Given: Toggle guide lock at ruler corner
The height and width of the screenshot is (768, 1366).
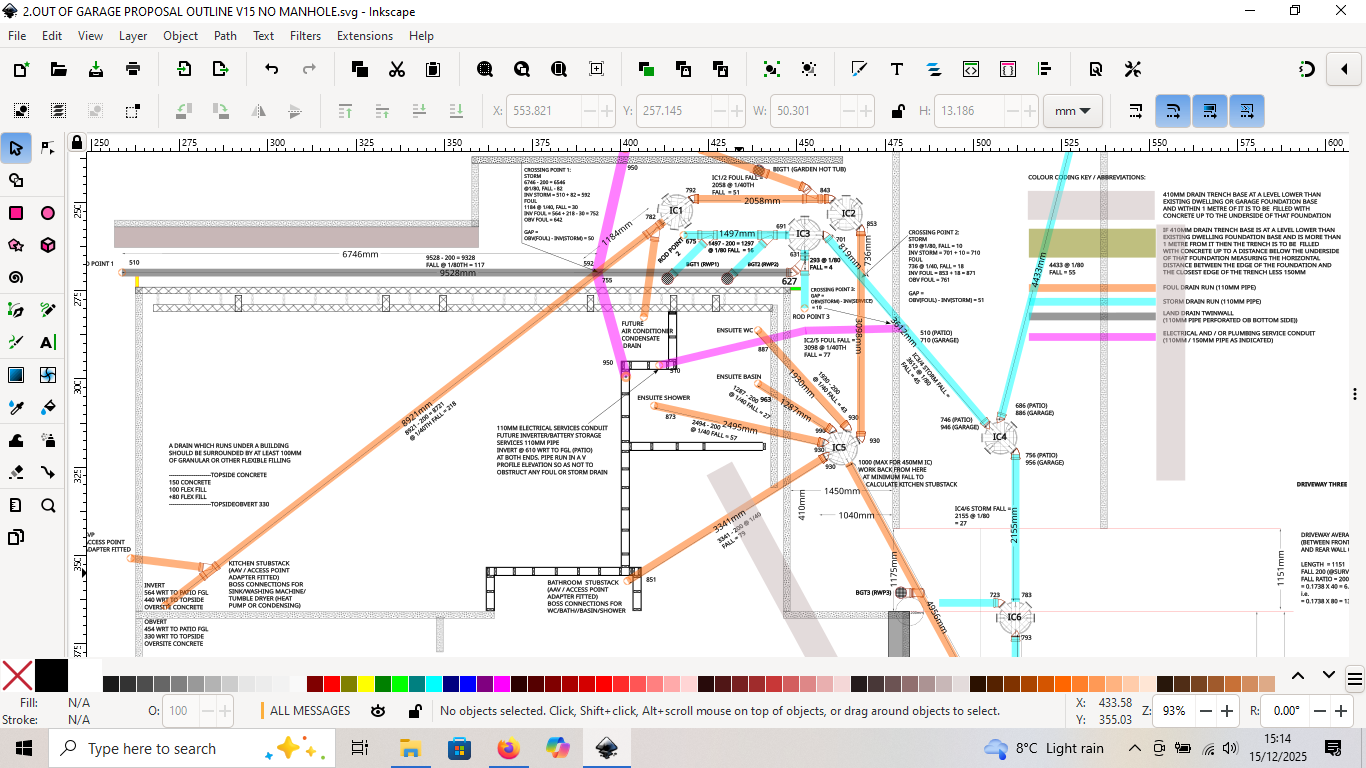Looking at the screenshot, I should pos(77,143).
